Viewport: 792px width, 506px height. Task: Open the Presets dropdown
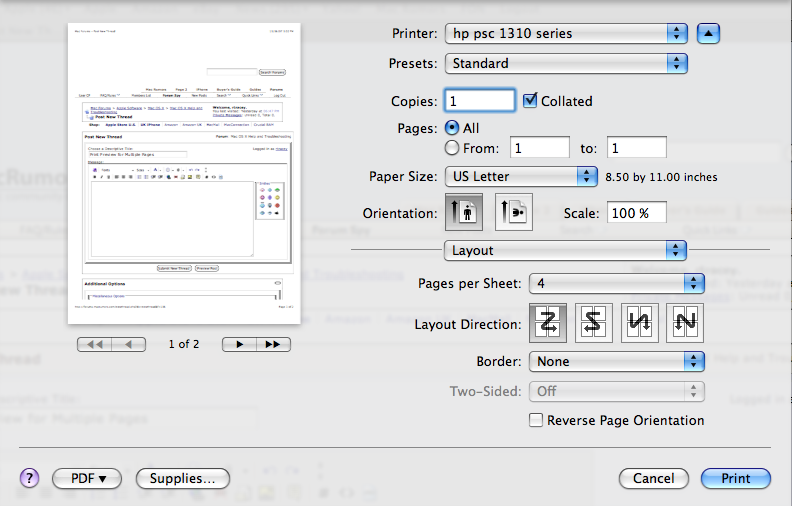coord(566,64)
